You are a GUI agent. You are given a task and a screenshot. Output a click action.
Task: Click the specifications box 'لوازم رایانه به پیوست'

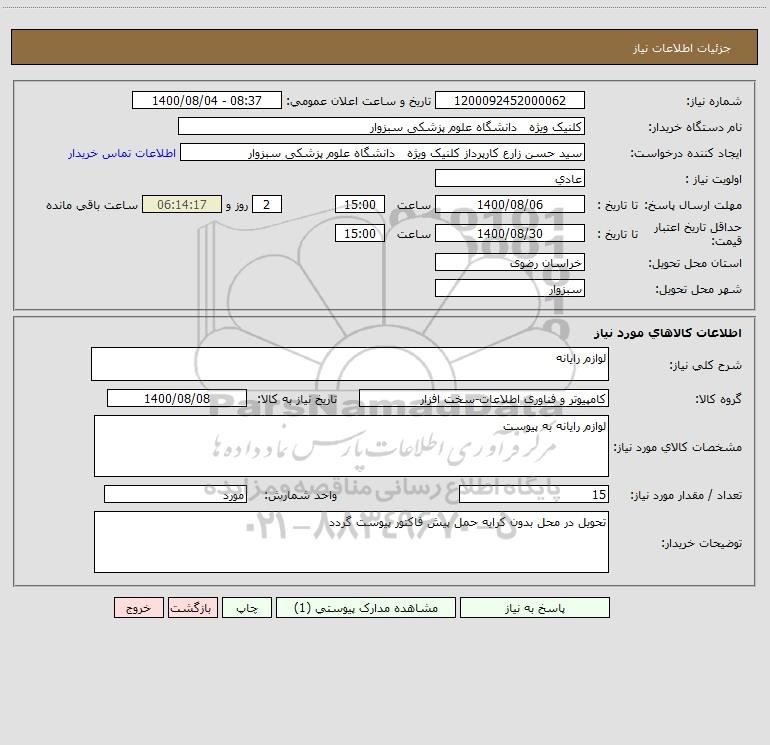[x=351, y=446]
